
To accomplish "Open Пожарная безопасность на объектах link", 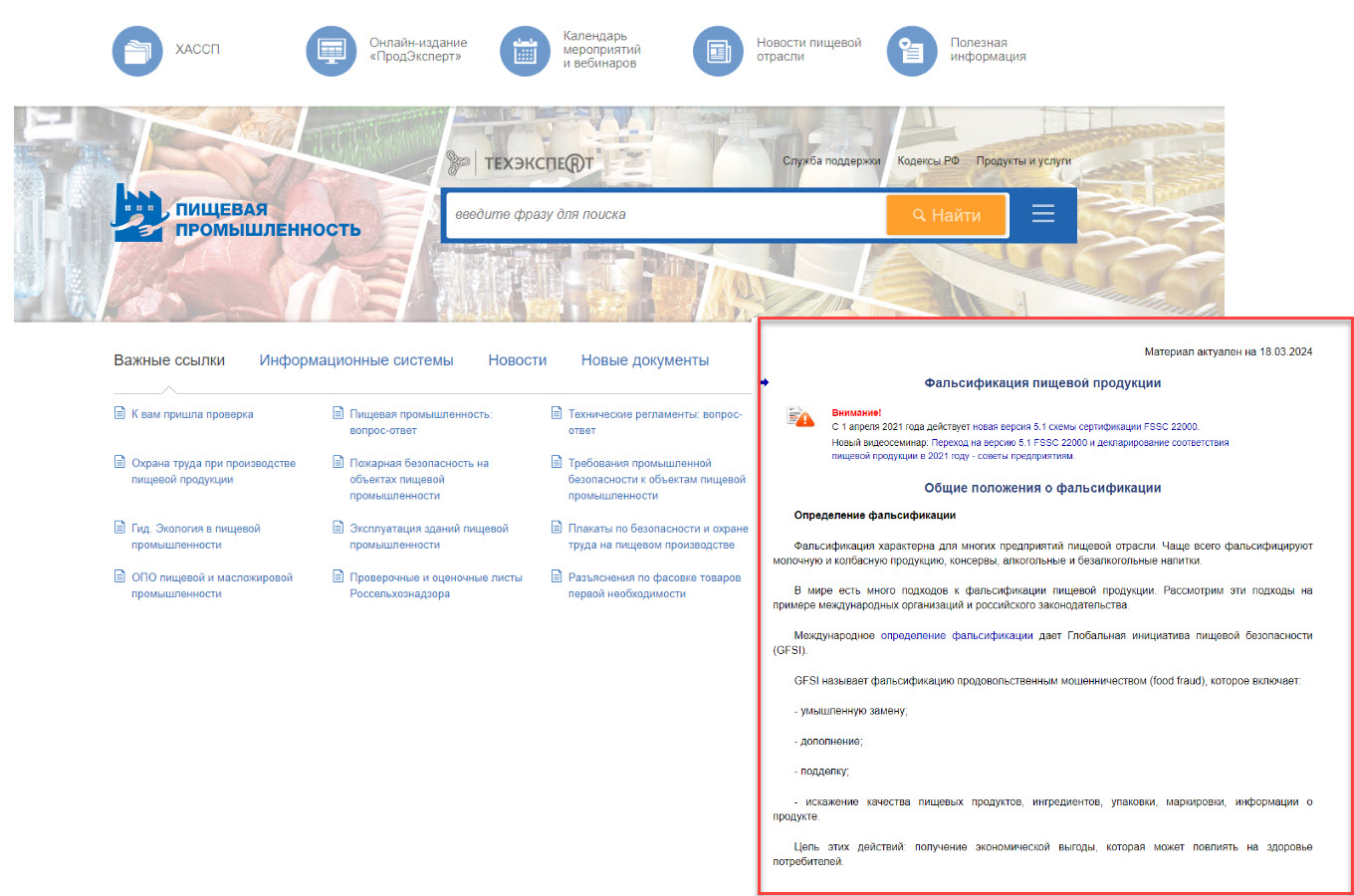I will 419,479.
